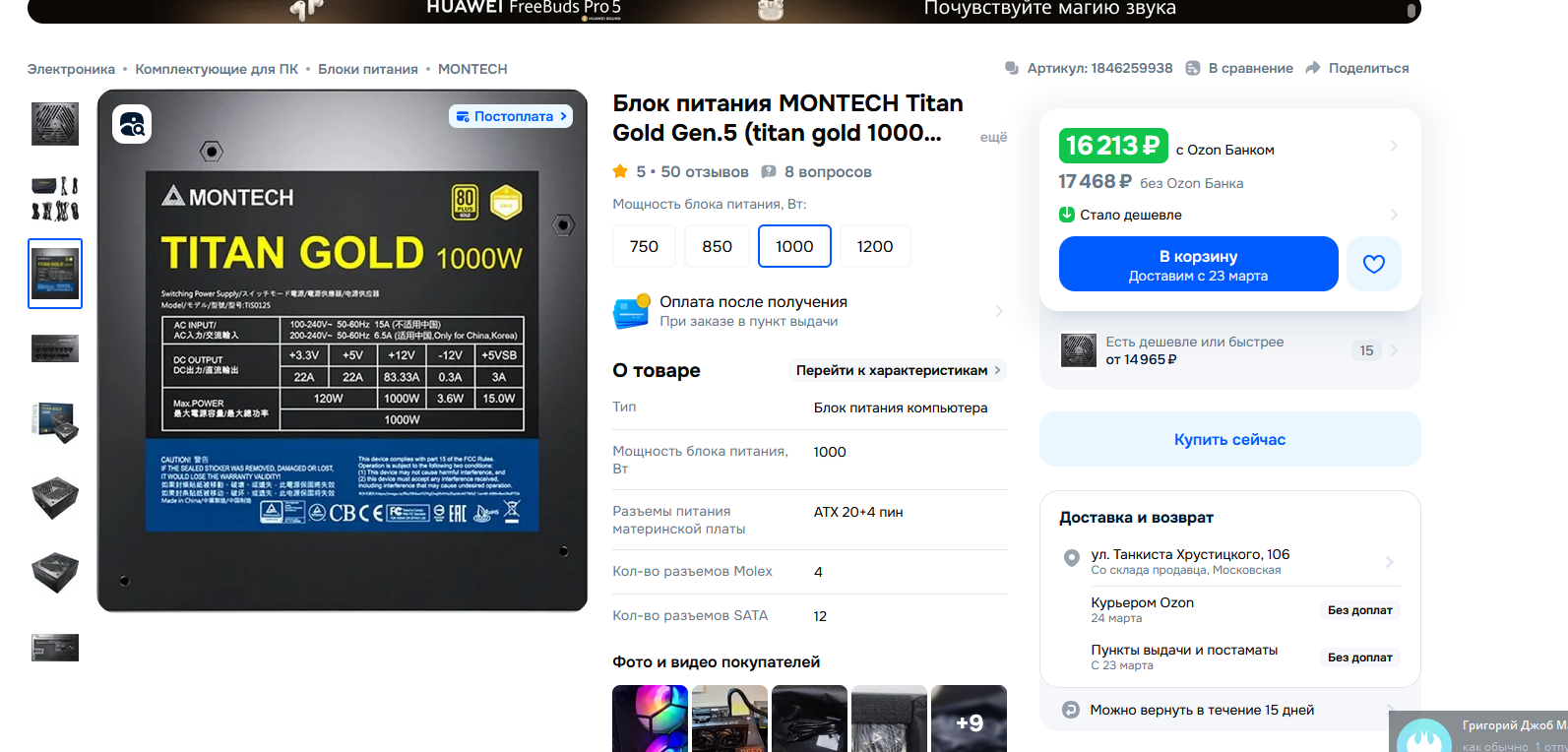Click the delivery location pin icon
This screenshot has width=1568, height=752.
(x=1072, y=558)
